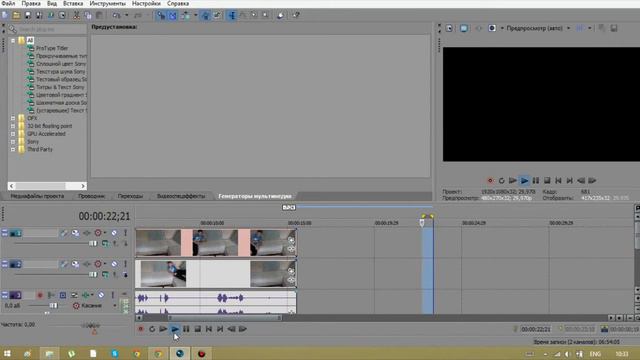Click the Play button in preview window
The height and width of the screenshot is (360, 640).
(524, 180)
